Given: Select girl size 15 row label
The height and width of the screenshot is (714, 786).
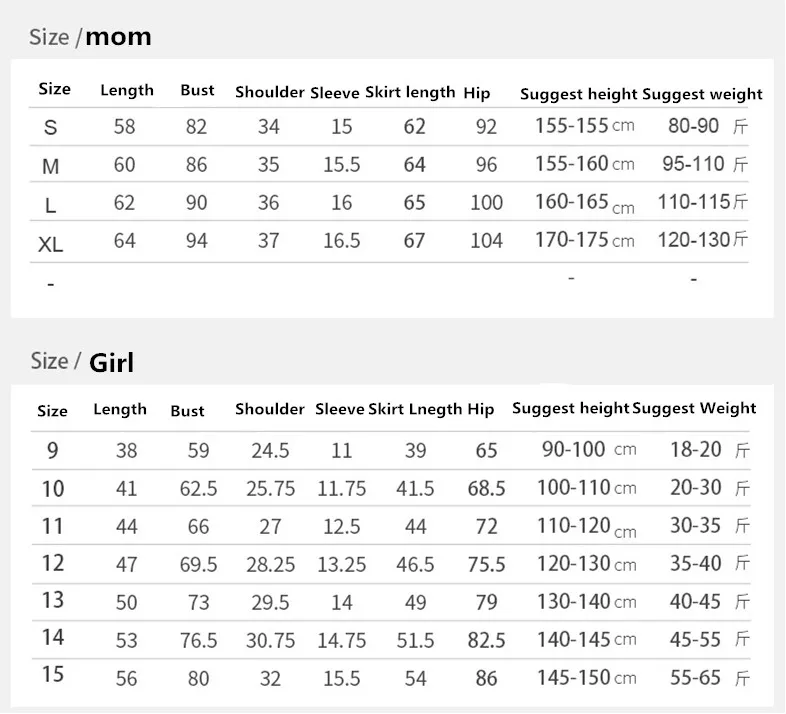Looking at the screenshot, I should (53, 674).
